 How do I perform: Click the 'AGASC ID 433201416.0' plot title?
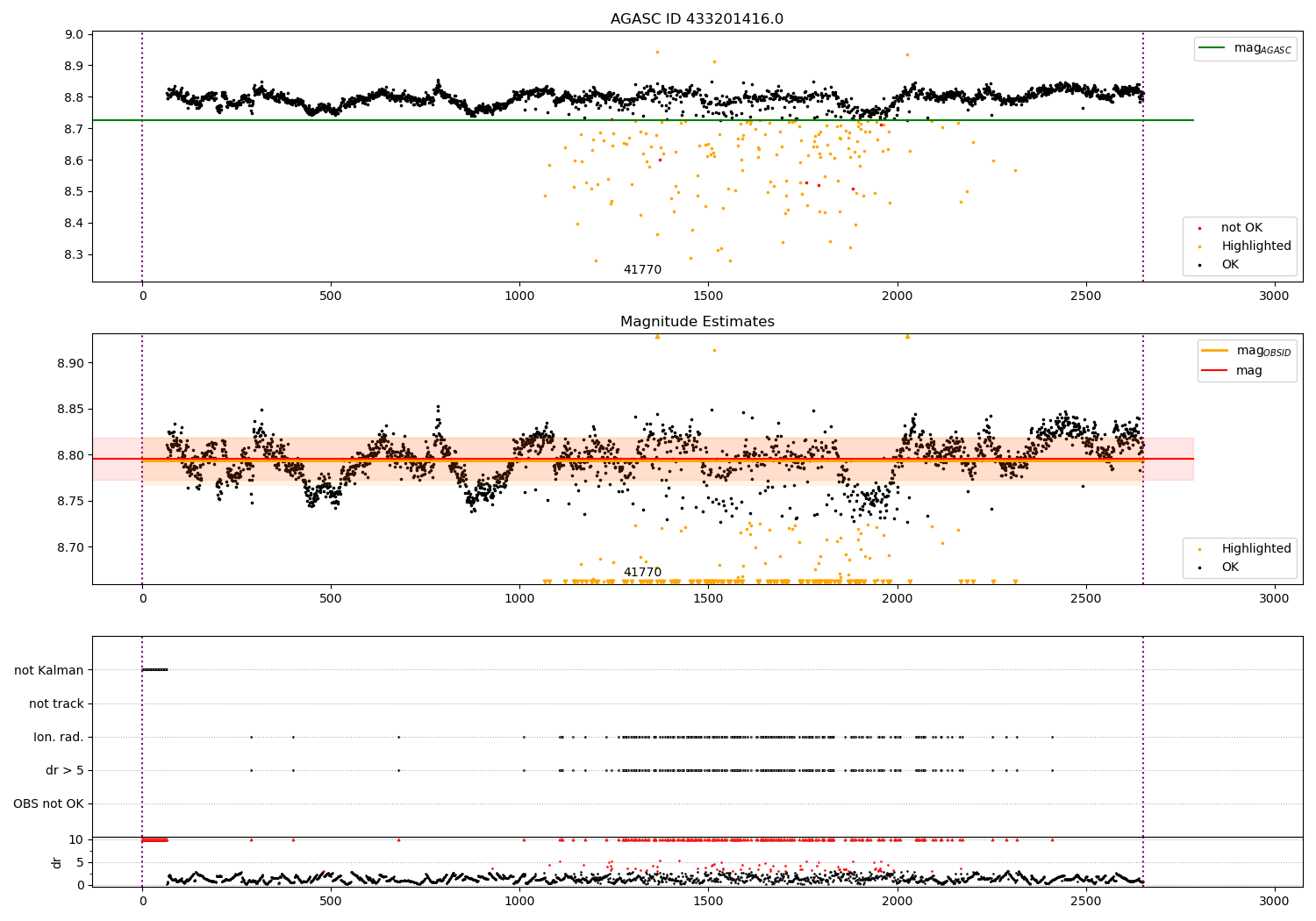click(697, 19)
